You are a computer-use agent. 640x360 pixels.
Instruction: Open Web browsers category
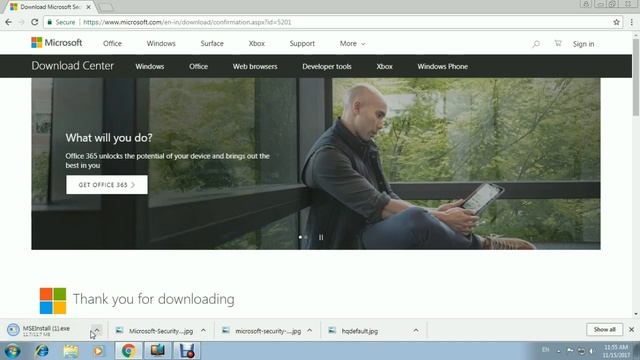(255, 67)
